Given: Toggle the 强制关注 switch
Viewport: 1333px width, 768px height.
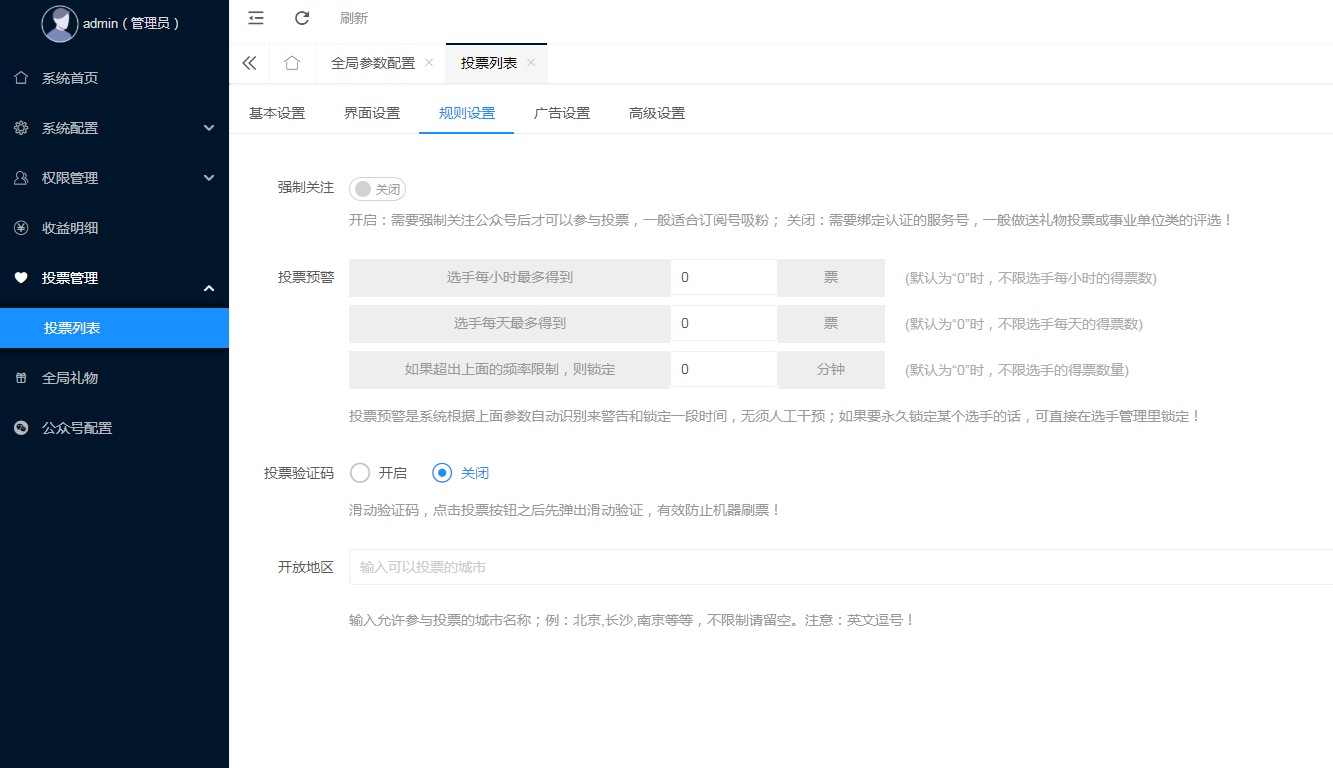Looking at the screenshot, I should pyautogui.click(x=377, y=189).
